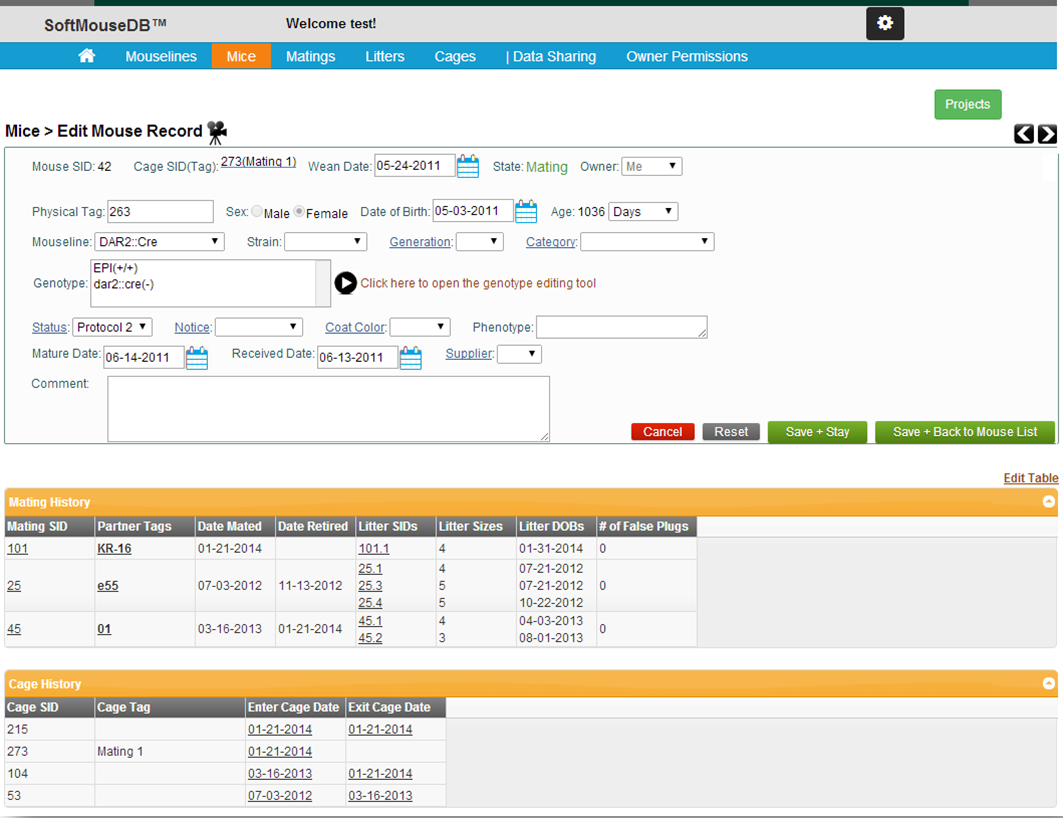The width and height of the screenshot is (1063, 818).
Task: Open the Edit Table link
Action: 1031,478
